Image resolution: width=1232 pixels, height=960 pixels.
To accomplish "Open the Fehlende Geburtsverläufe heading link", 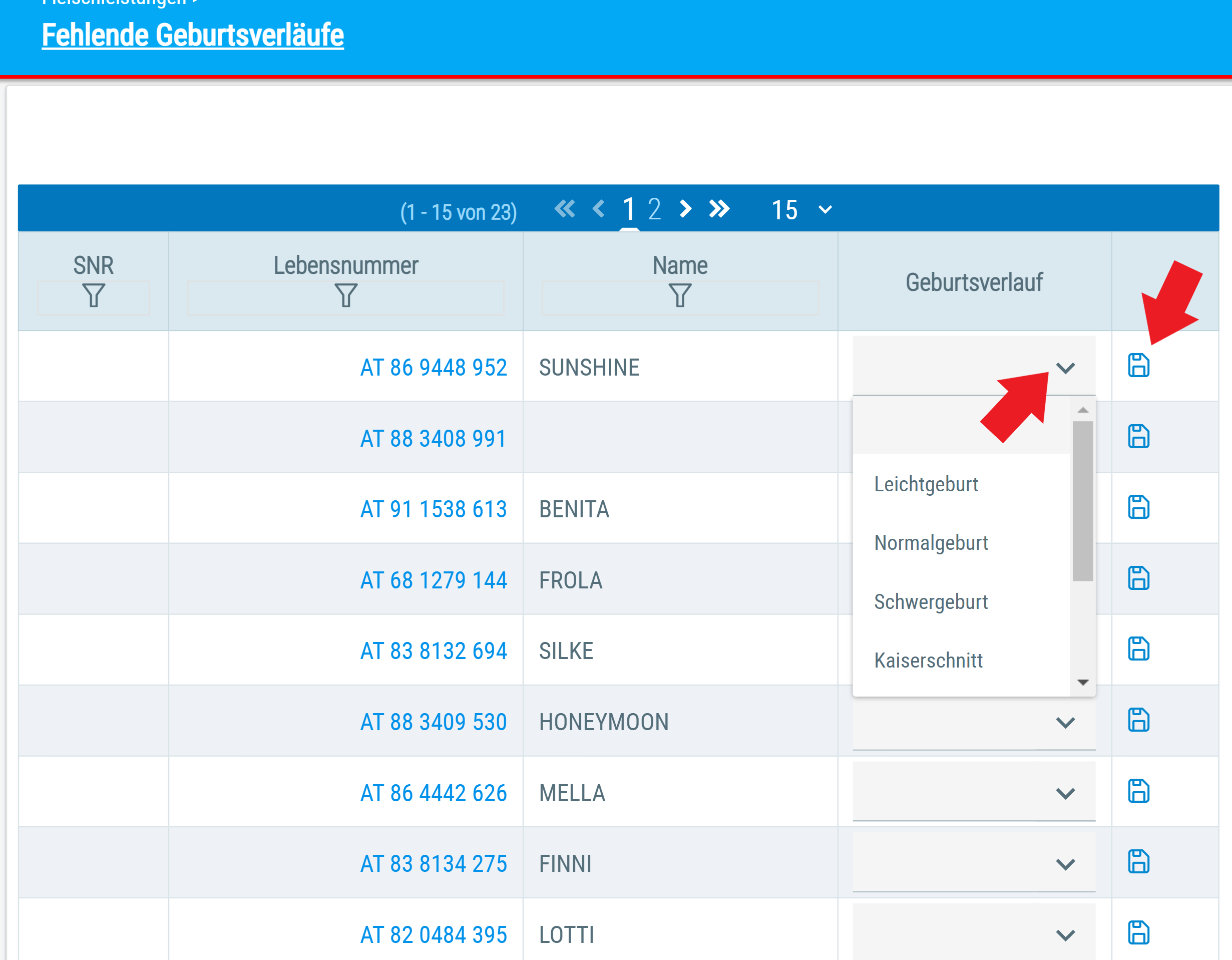I will (193, 35).
